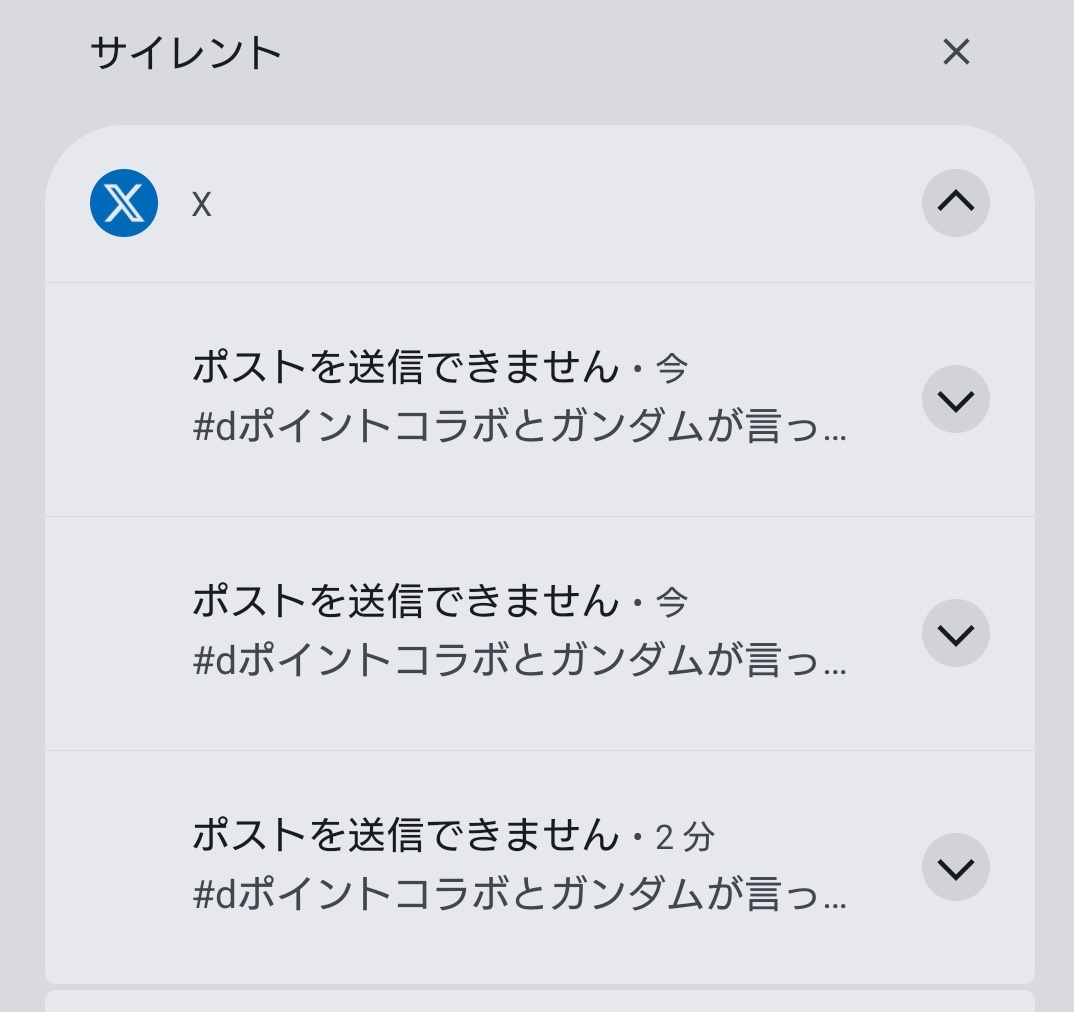Tap the X app name label
The height and width of the screenshot is (1012, 1074).
pos(201,204)
